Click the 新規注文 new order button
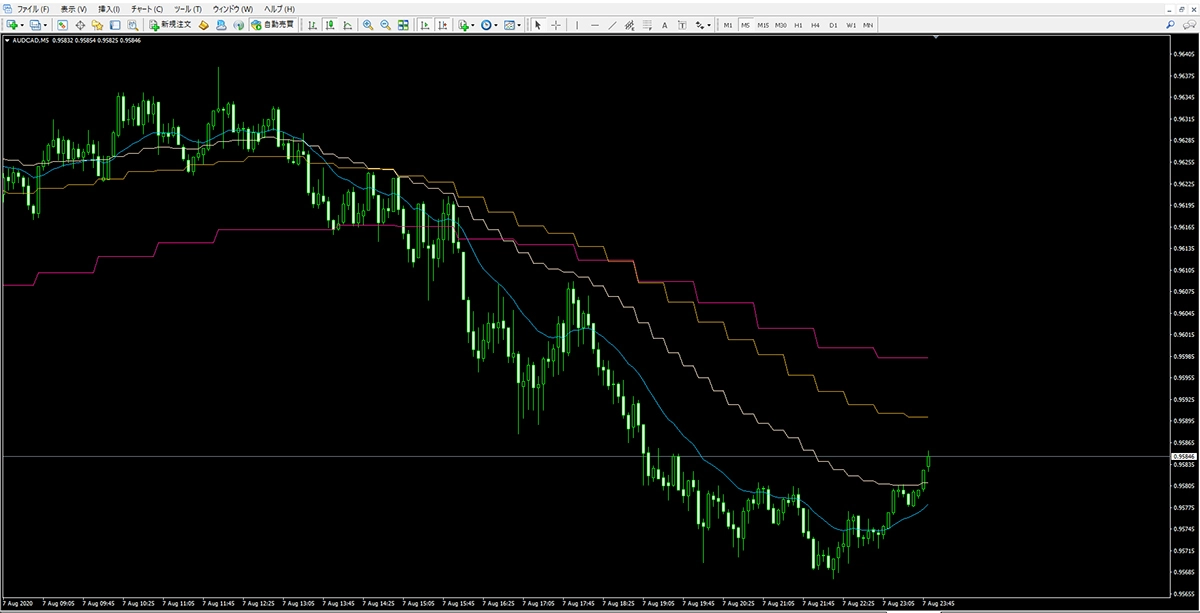 (170, 24)
